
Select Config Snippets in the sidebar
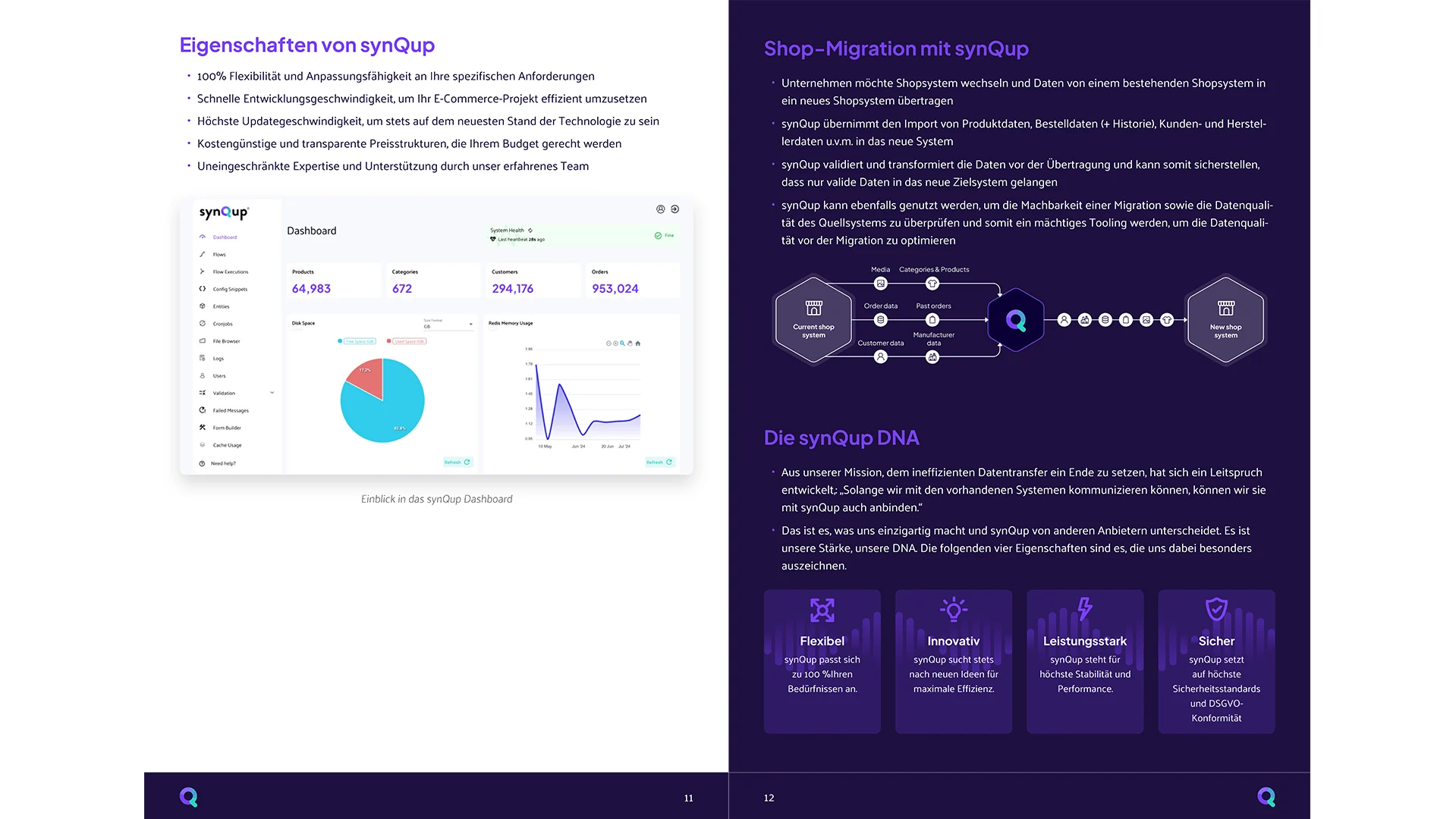pos(229,289)
